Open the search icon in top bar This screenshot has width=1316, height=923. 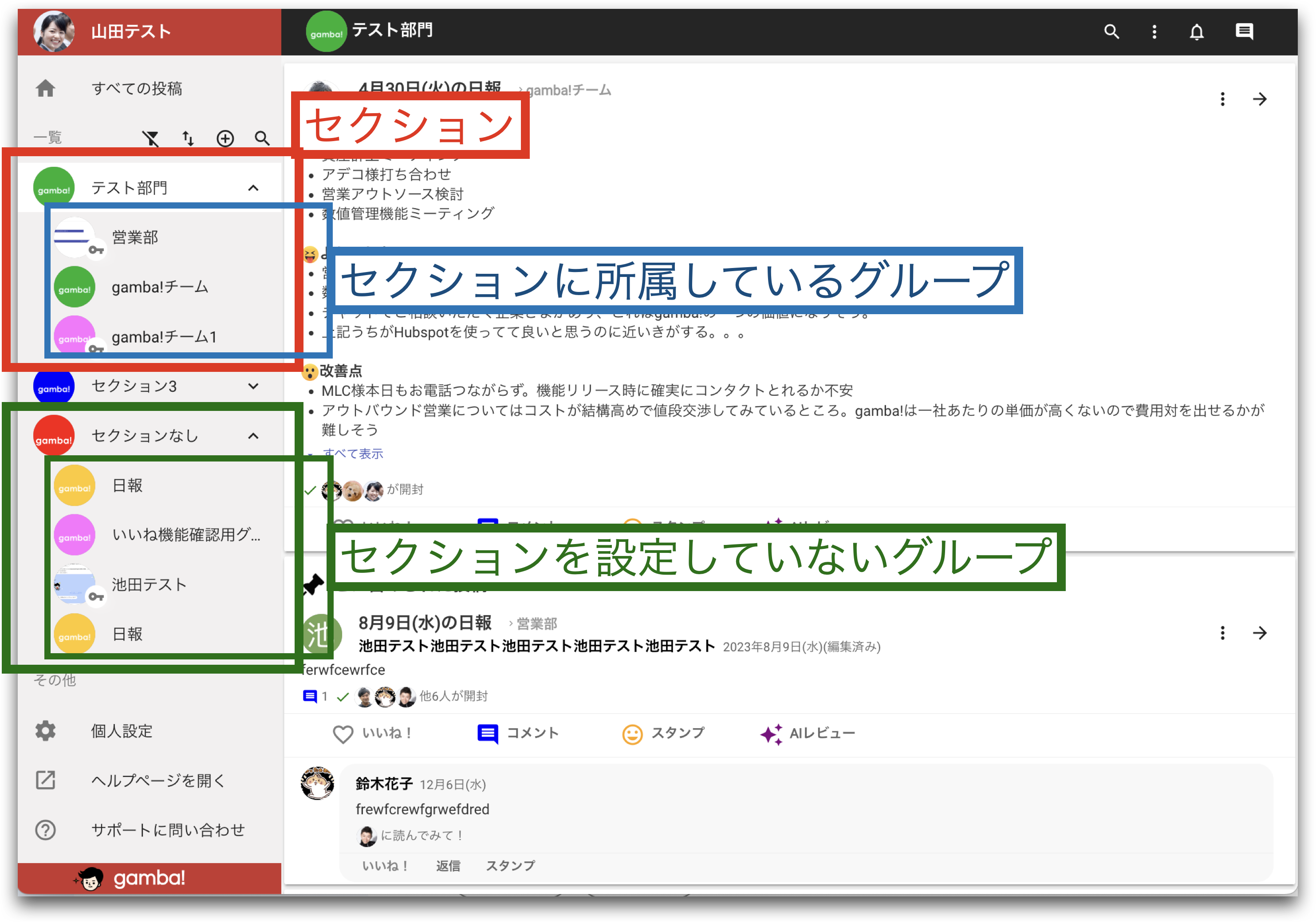[1111, 32]
